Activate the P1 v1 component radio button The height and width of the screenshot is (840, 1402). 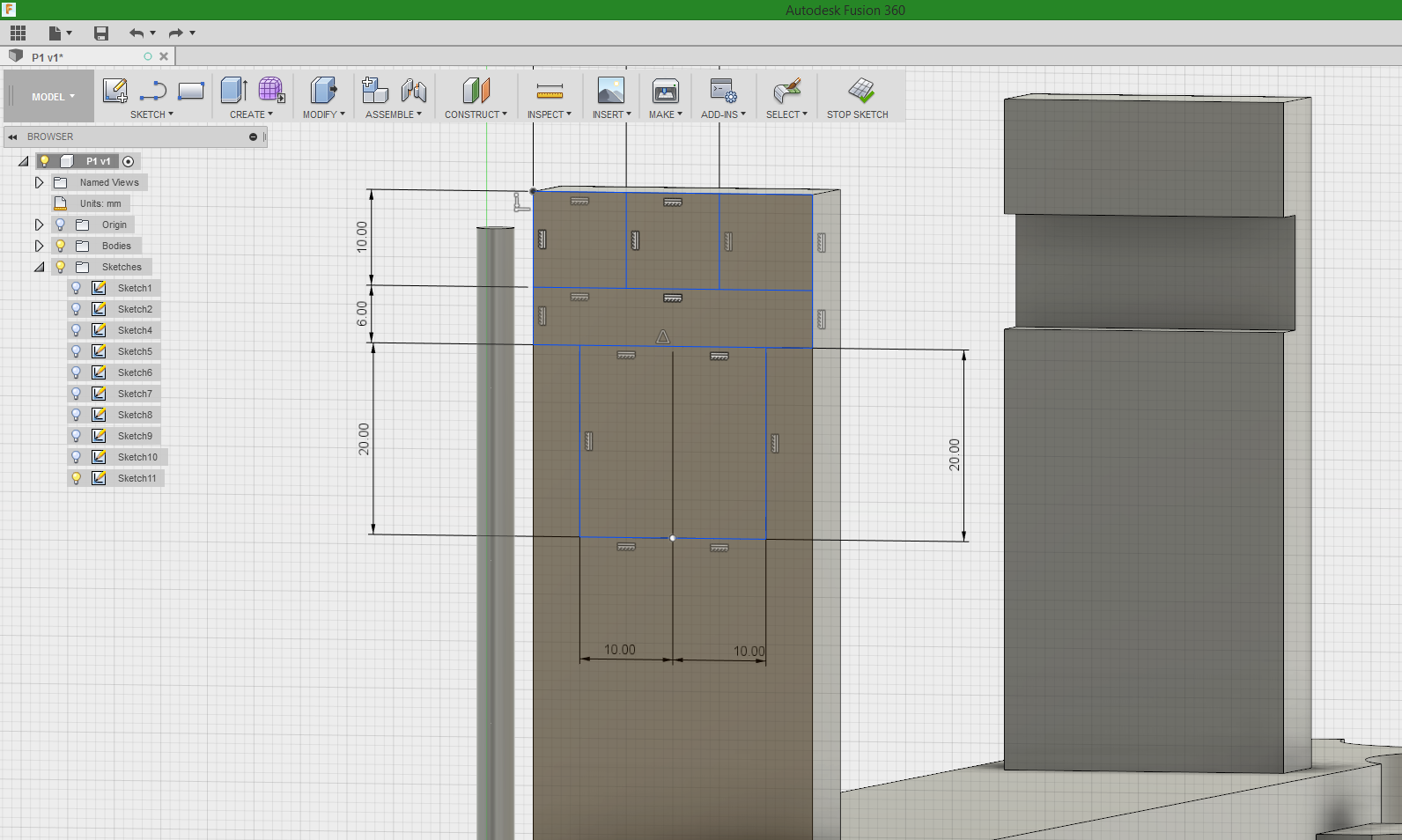[129, 161]
